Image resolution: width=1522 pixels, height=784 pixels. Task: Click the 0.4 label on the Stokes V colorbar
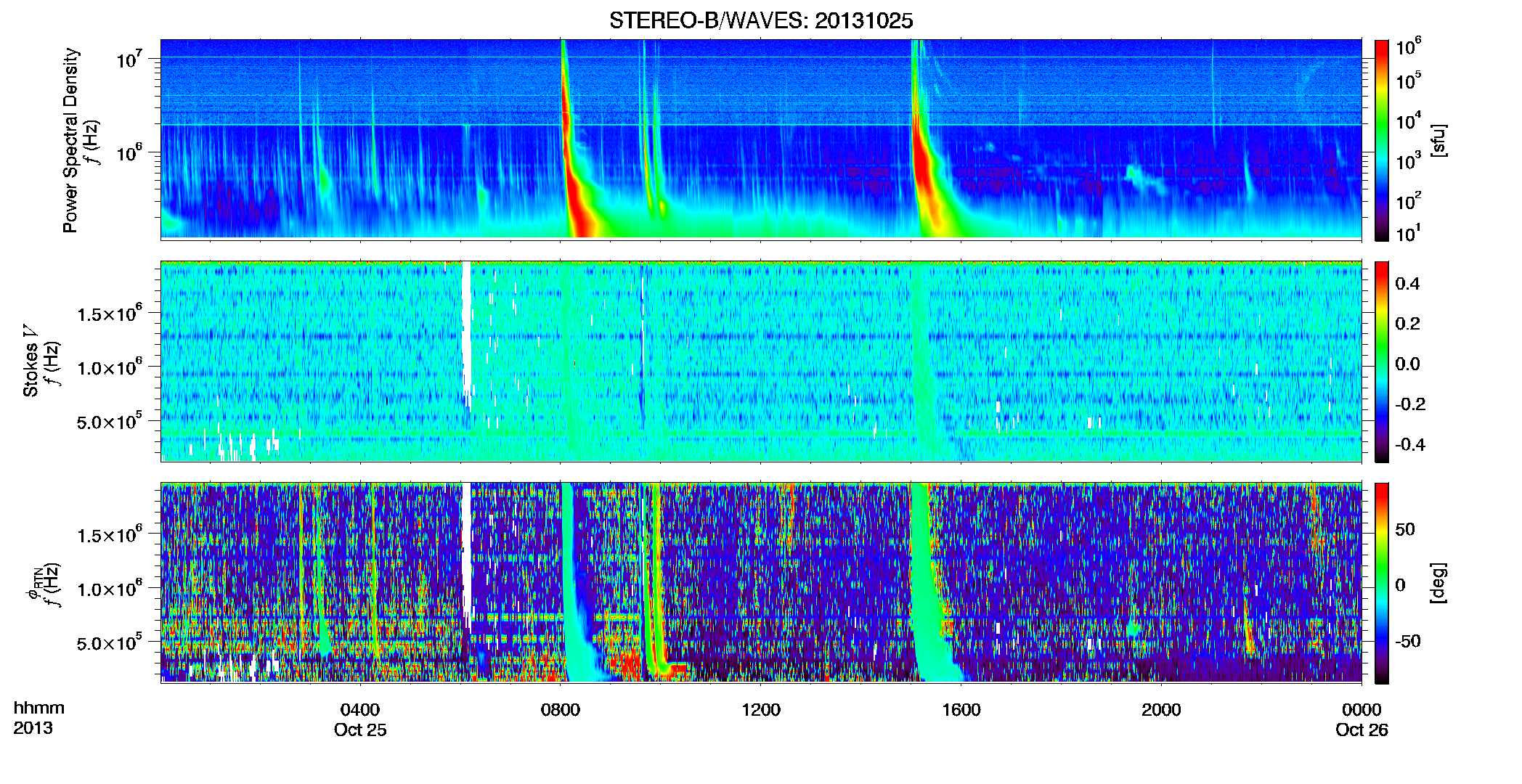point(1407,283)
